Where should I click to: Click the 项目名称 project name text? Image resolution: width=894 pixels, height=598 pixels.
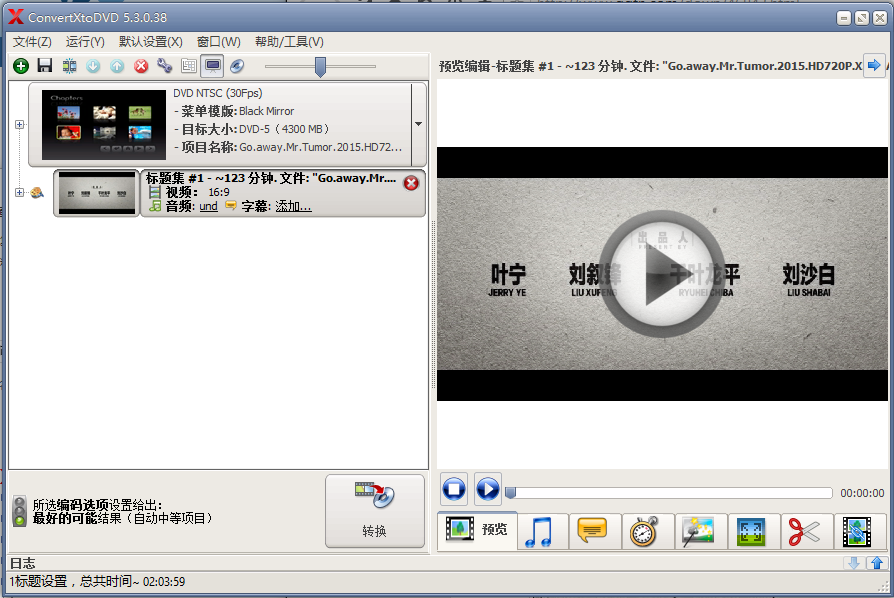click(x=288, y=147)
